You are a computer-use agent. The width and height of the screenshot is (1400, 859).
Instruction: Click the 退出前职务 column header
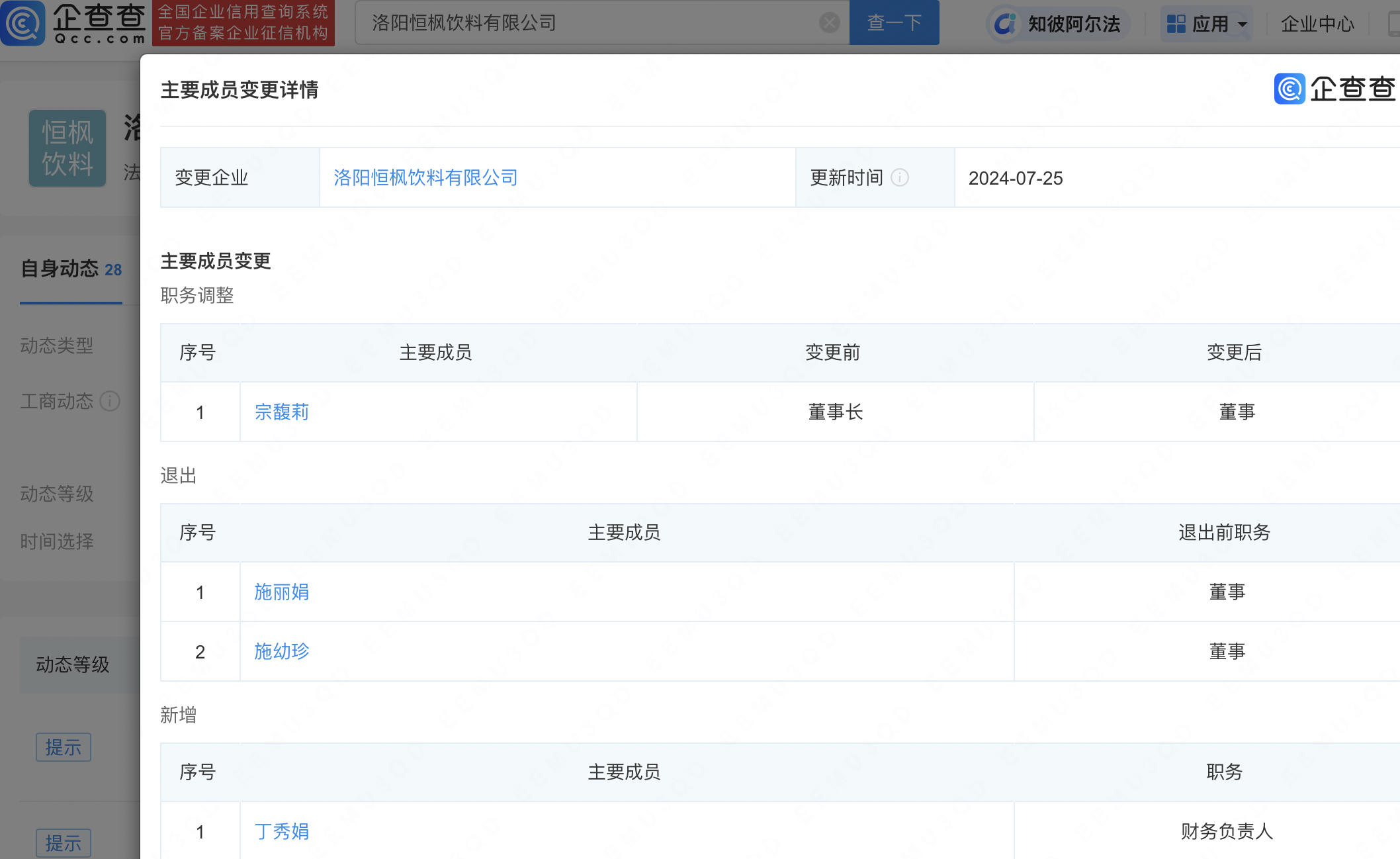(x=1224, y=532)
